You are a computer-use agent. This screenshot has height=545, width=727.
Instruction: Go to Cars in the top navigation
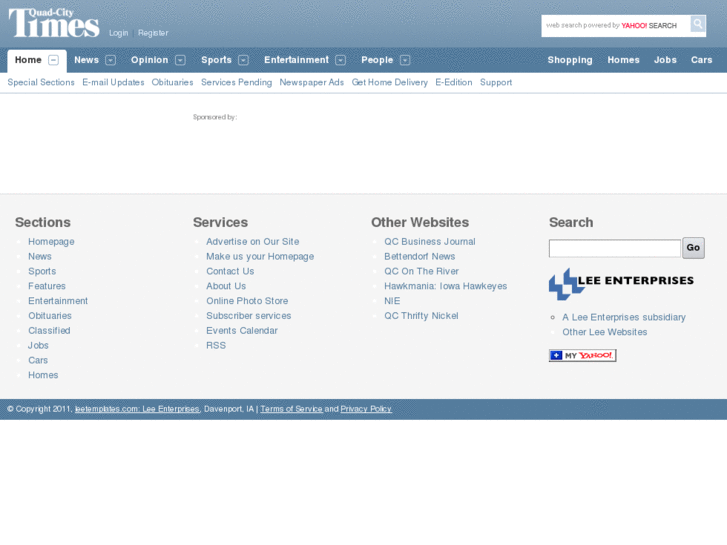tap(701, 60)
